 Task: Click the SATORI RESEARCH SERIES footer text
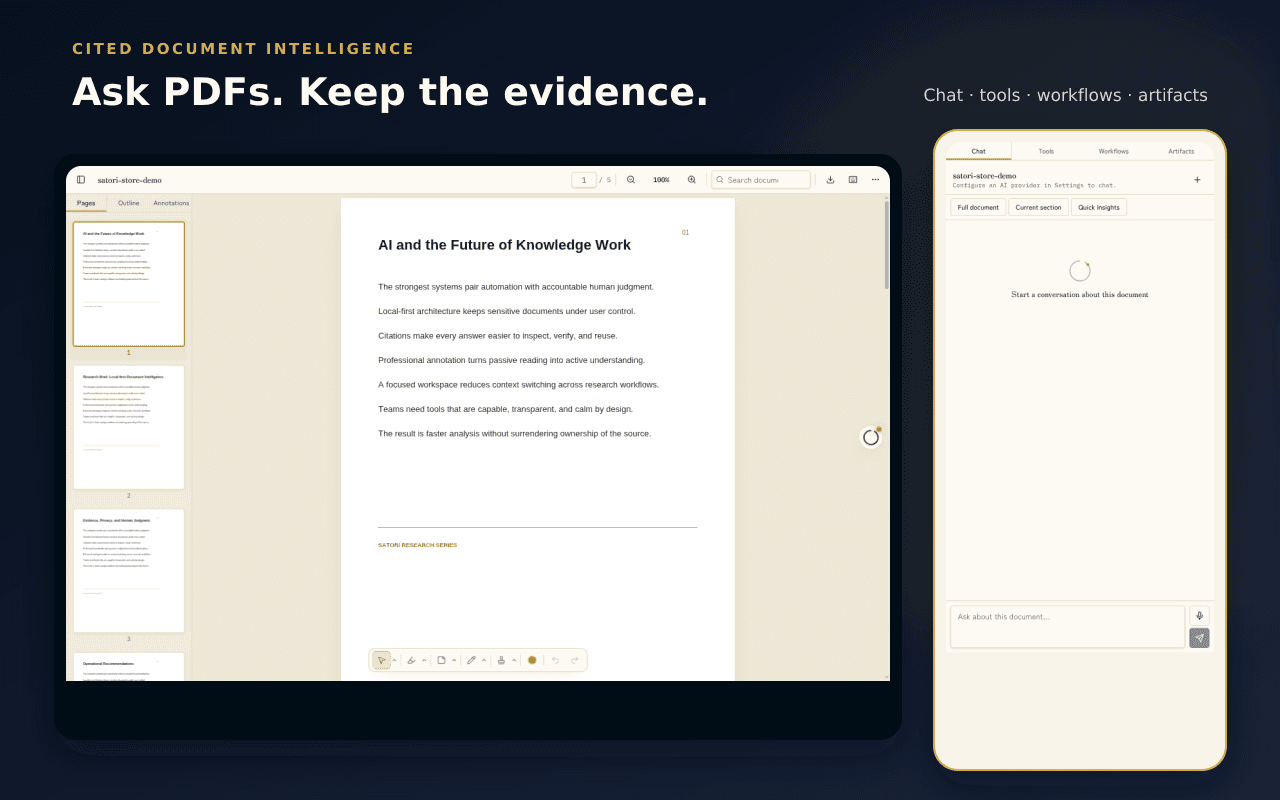point(417,545)
